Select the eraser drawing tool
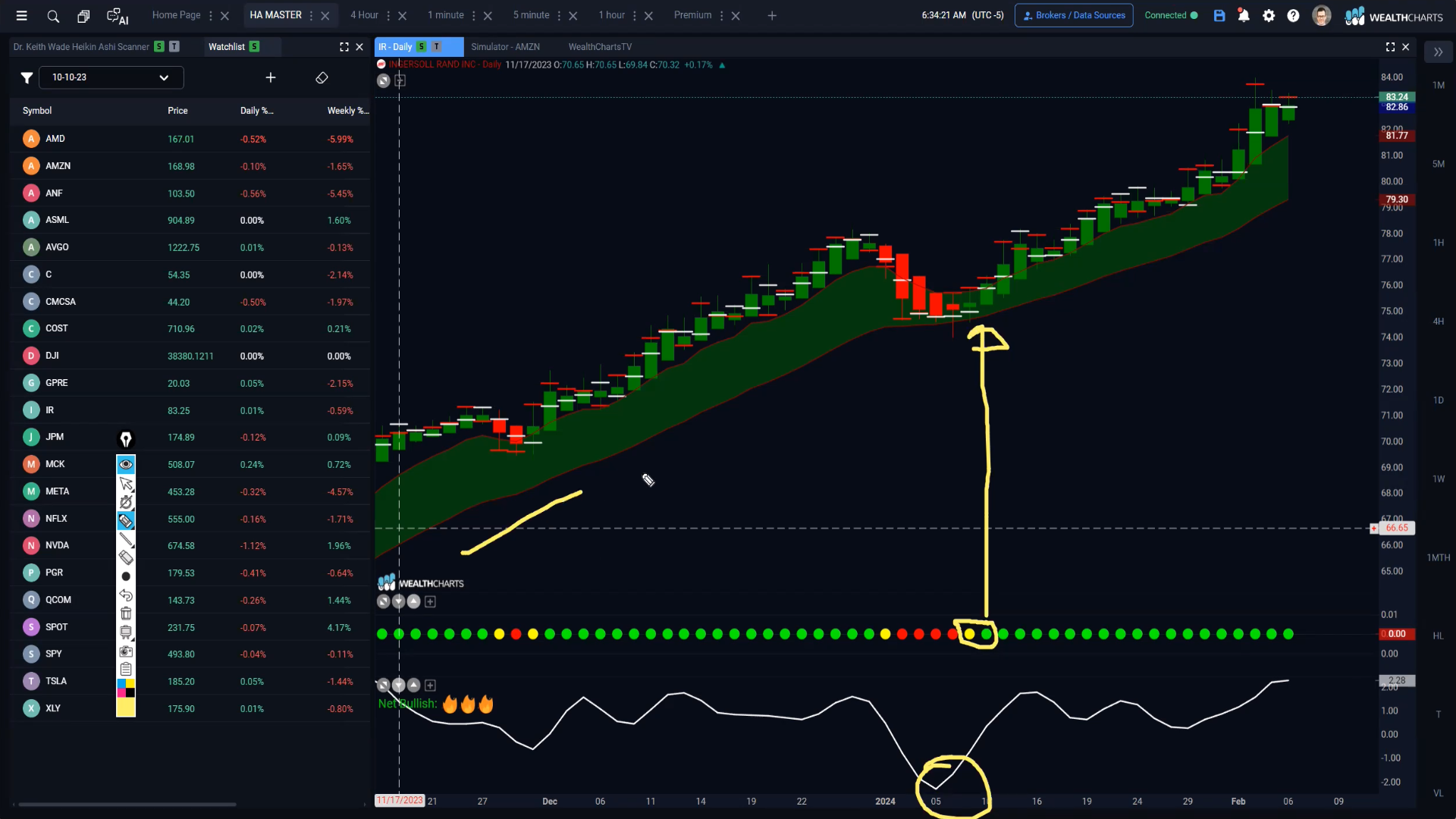Image resolution: width=1456 pixels, height=819 pixels. coord(126,557)
